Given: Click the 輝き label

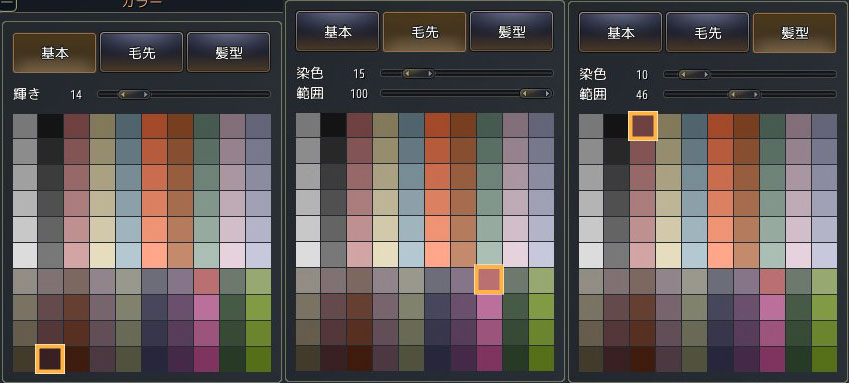Looking at the screenshot, I should (27, 94).
